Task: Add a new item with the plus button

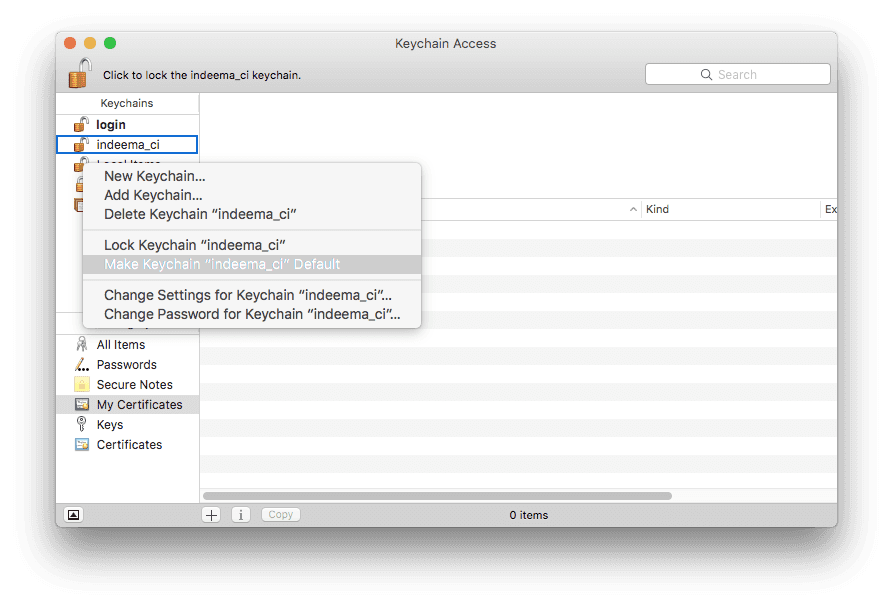Action: 211,514
